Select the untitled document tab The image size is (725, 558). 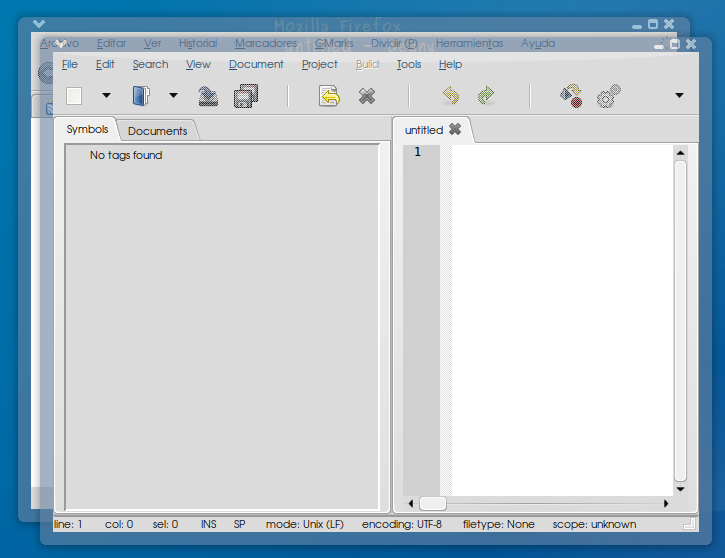(424, 130)
